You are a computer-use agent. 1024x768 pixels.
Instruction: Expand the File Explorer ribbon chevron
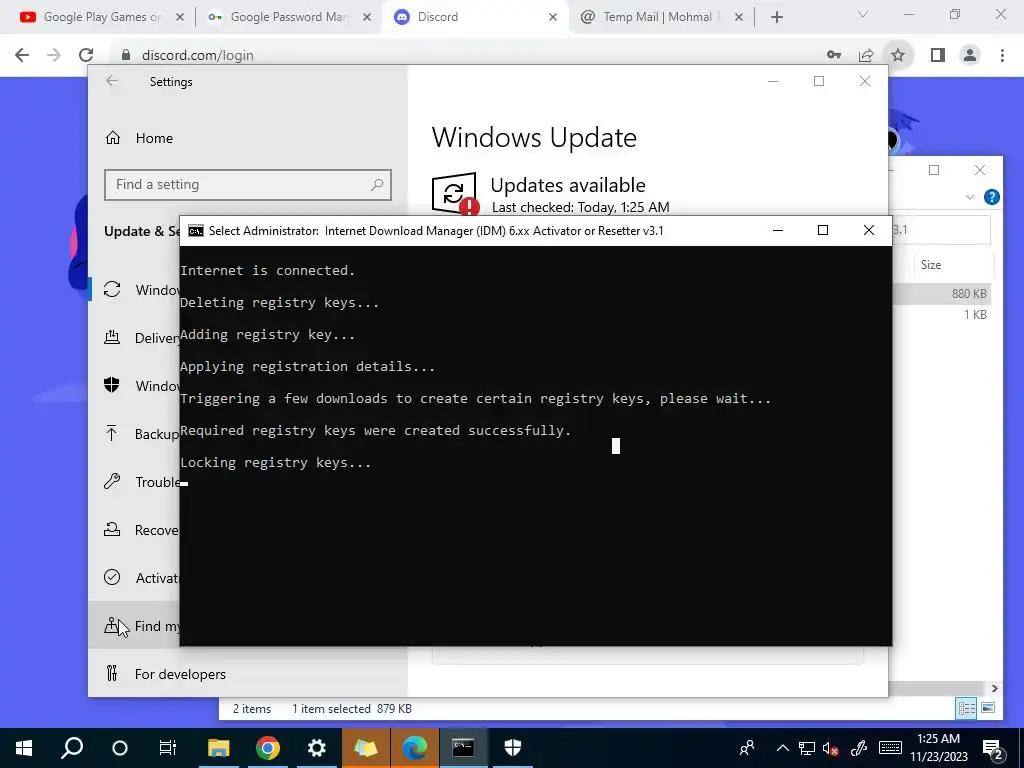(x=970, y=197)
